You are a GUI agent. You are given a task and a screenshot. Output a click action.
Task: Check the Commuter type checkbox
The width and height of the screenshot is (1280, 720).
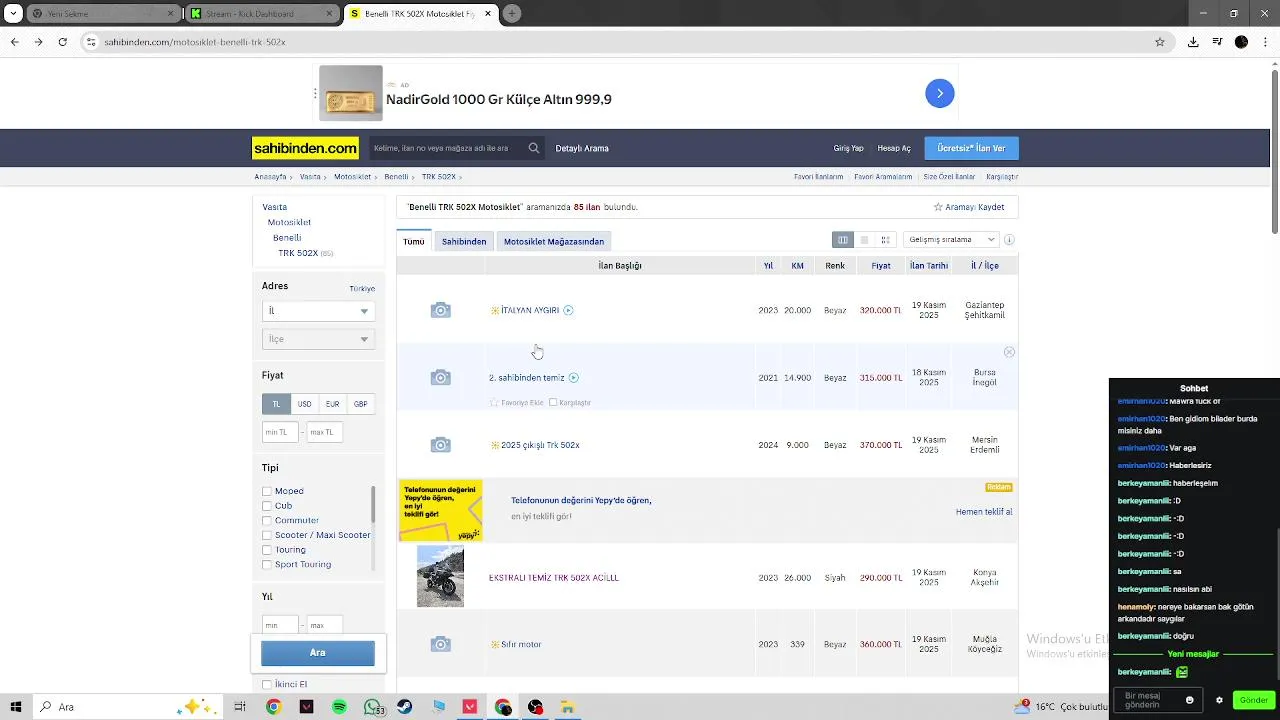coord(267,520)
